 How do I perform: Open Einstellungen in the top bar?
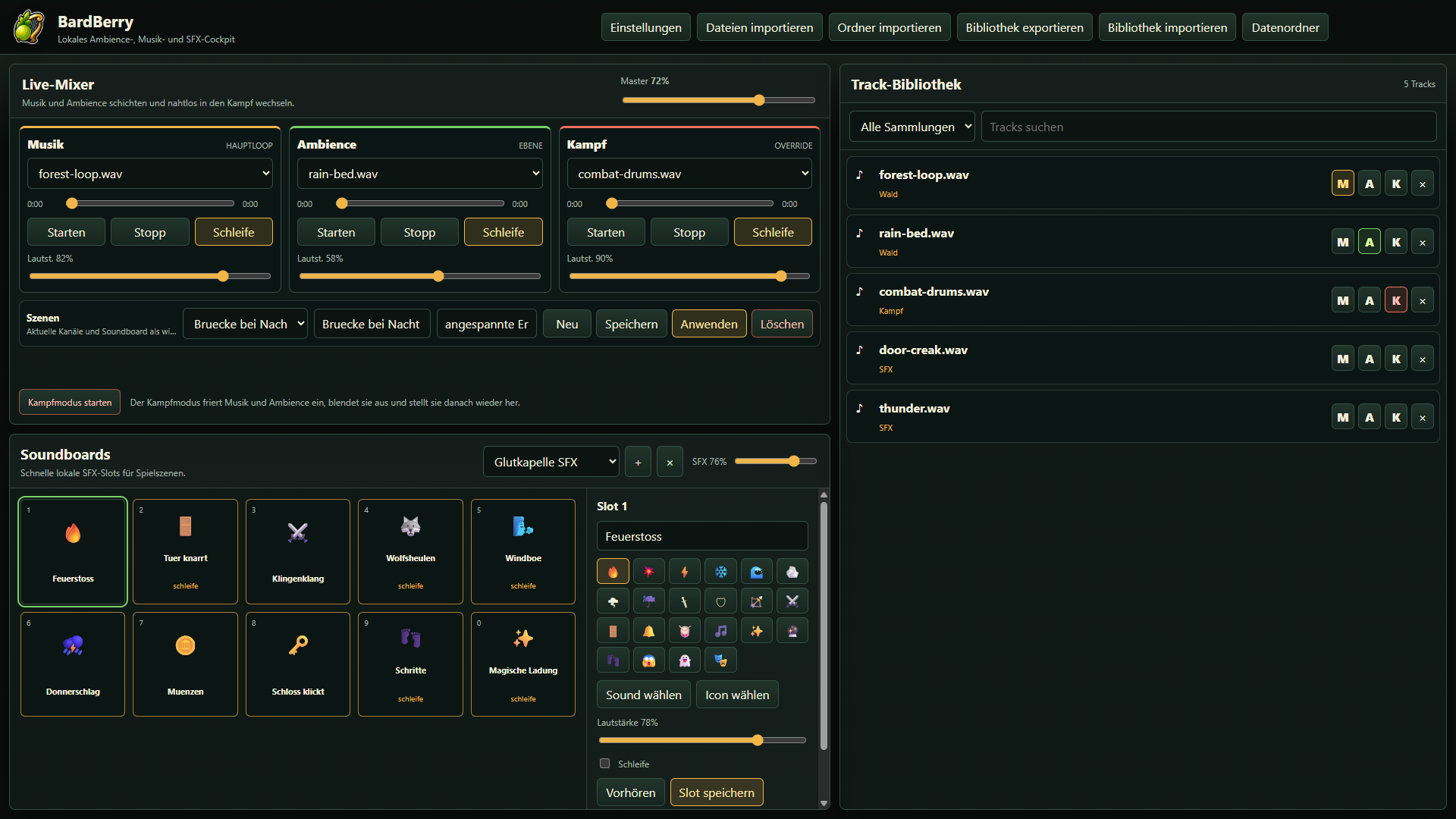click(645, 27)
